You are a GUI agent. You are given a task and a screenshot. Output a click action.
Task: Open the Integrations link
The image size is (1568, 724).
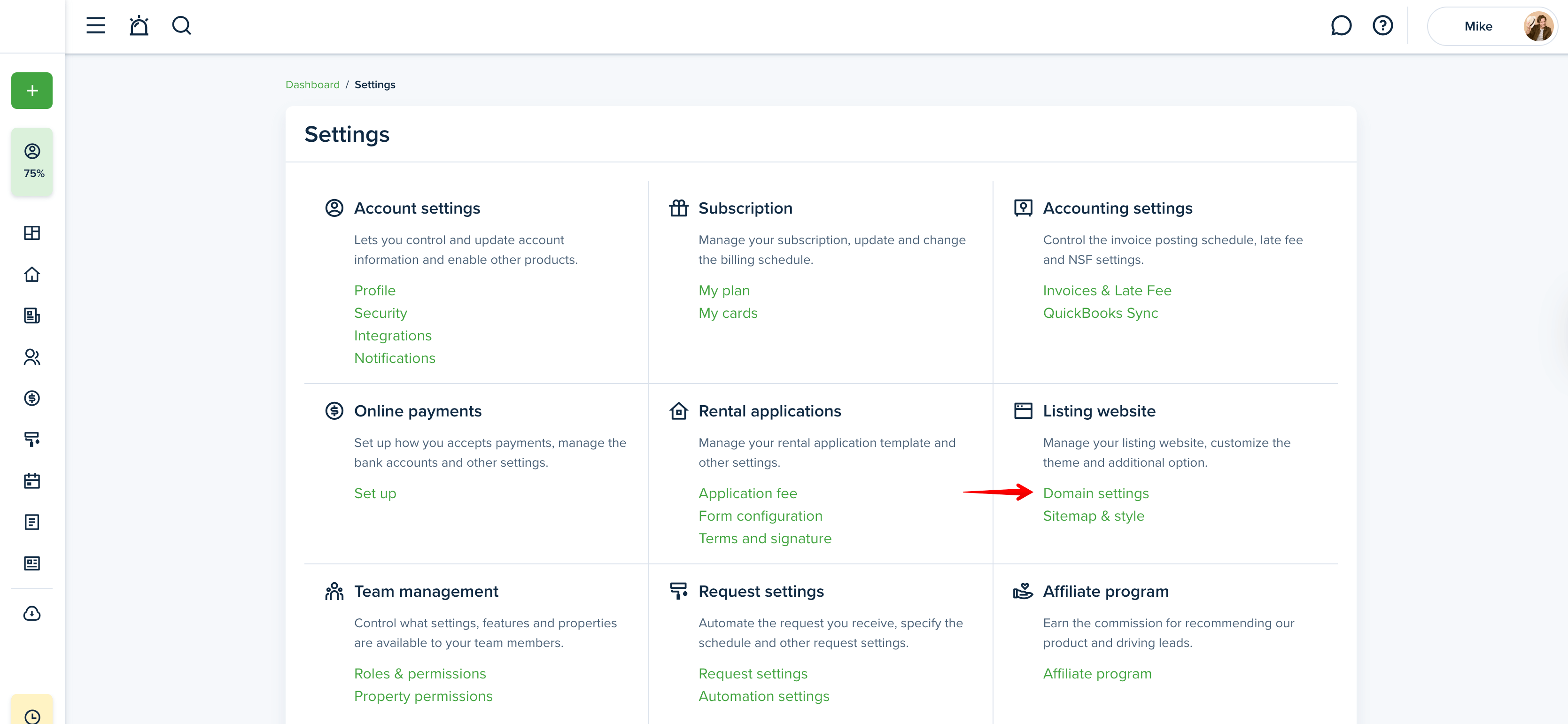pyautogui.click(x=393, y=336)
